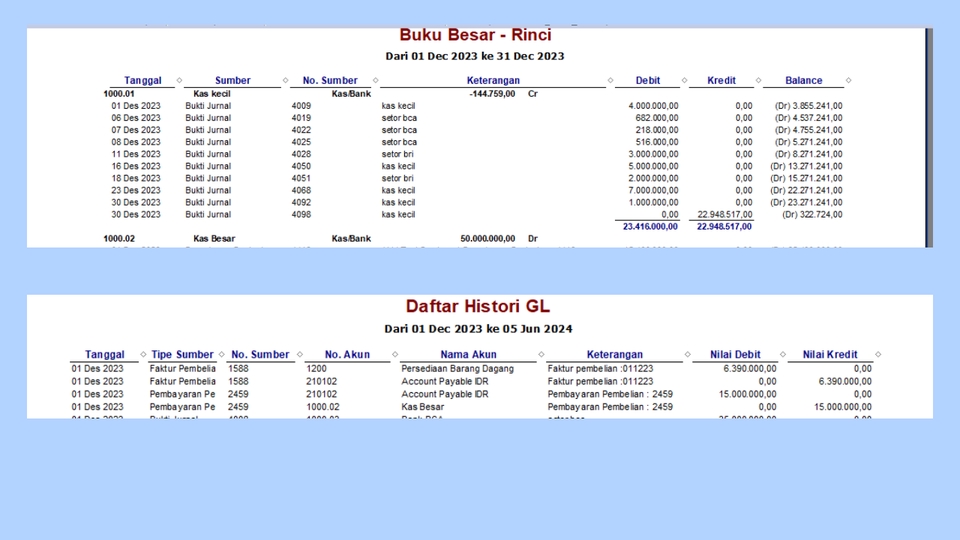Viewport: 960px width, 540px height.
Task: Select Keterangan header in Buku Besar report
Action: coord(493,80)
